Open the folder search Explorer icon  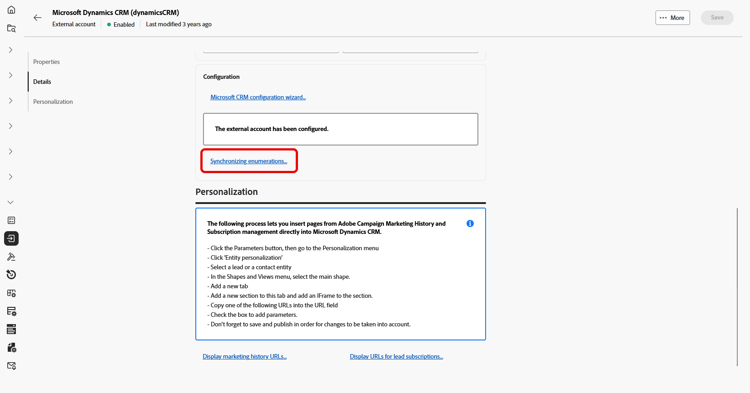click(11, 29)
